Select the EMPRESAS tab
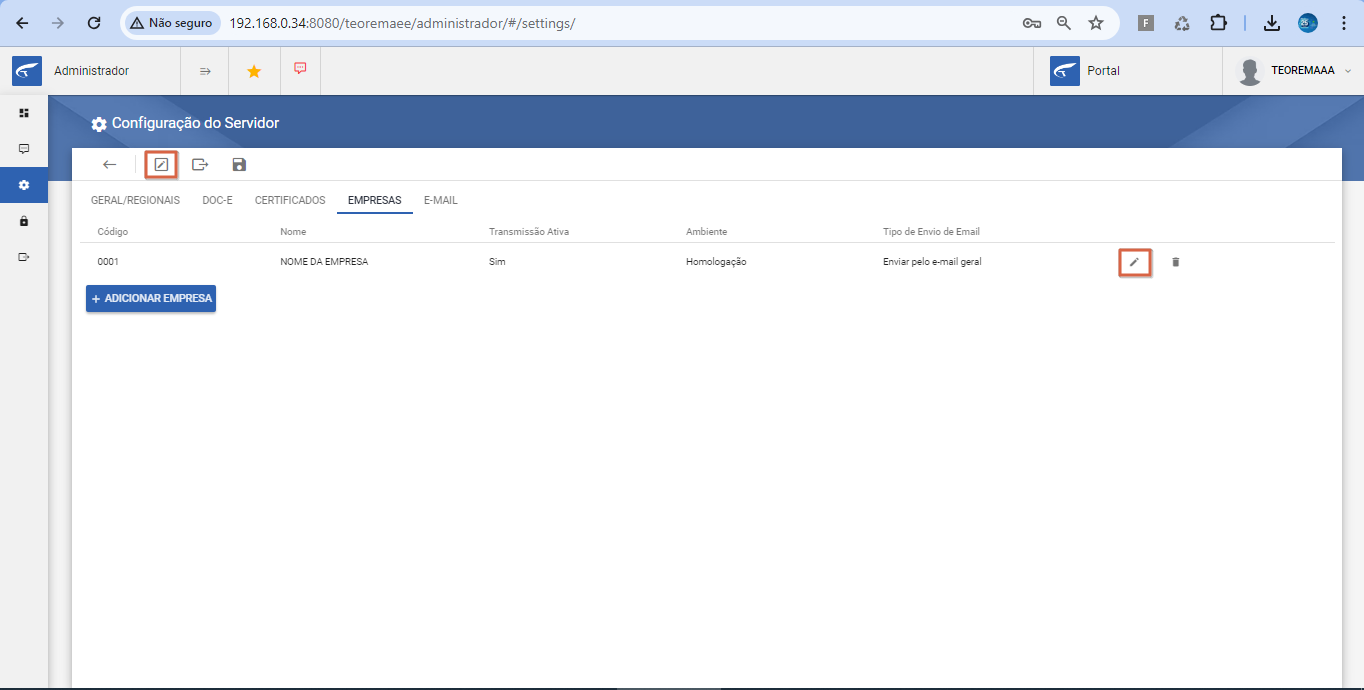1364x690 pixels. [375, 200]
